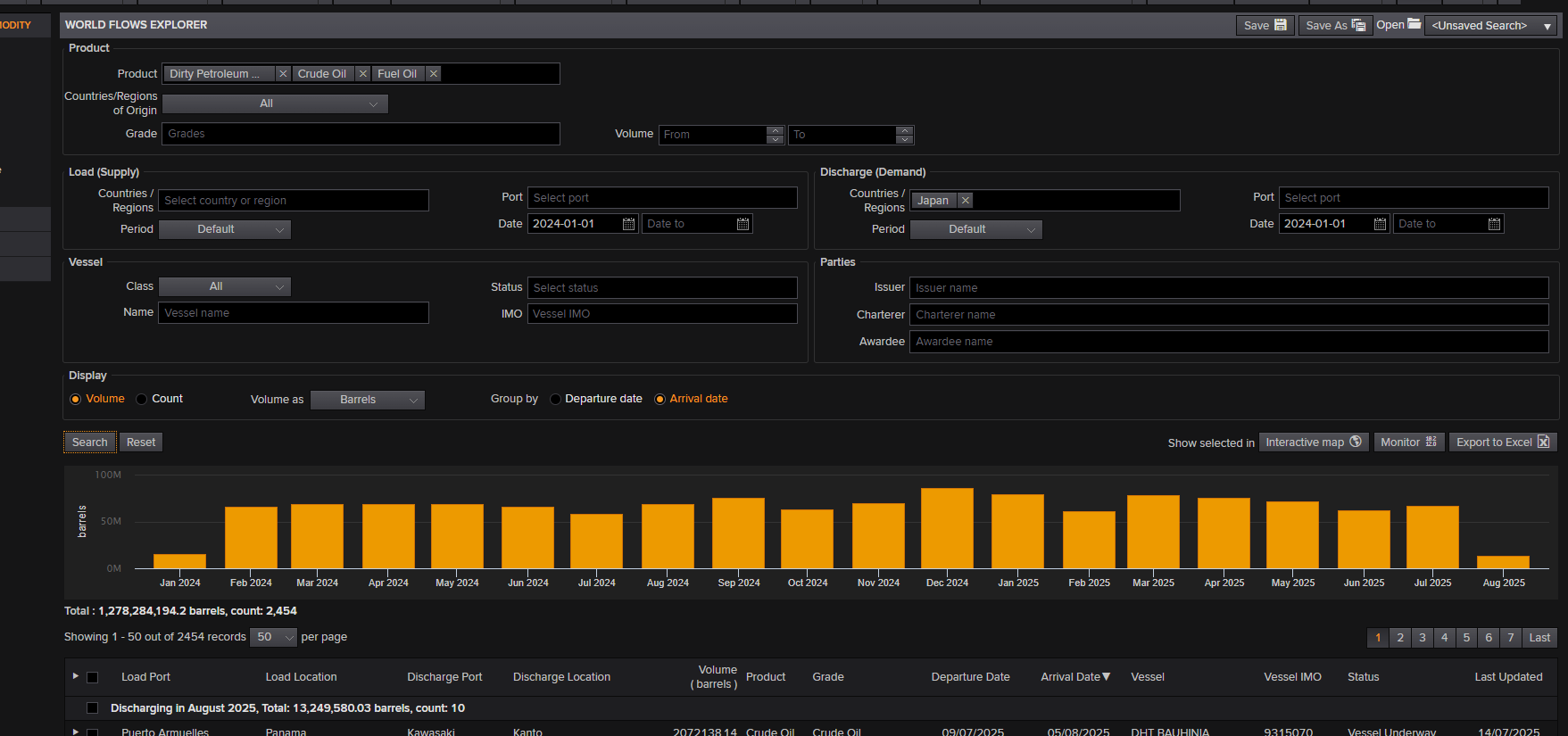Open the Discharge Period dropdown
The image size is (1568, 736).
976,229
